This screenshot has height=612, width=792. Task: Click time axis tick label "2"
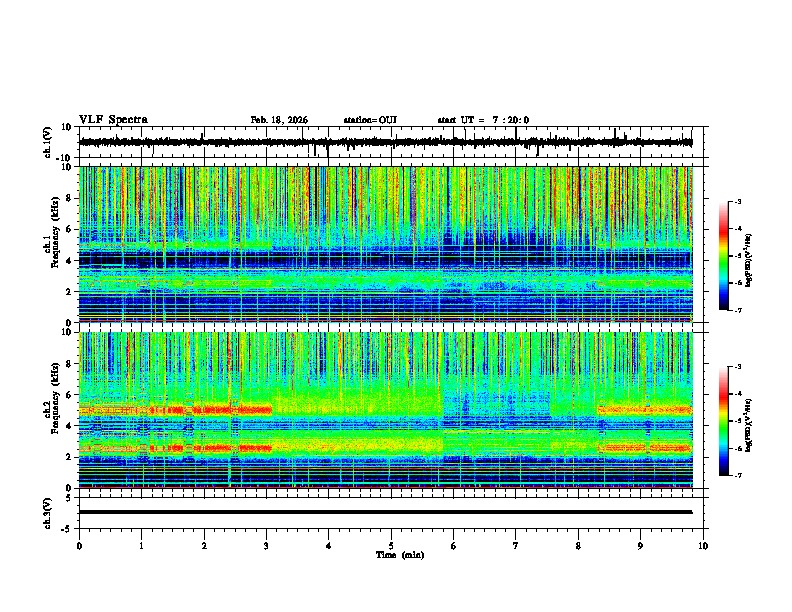coord(204,546)
